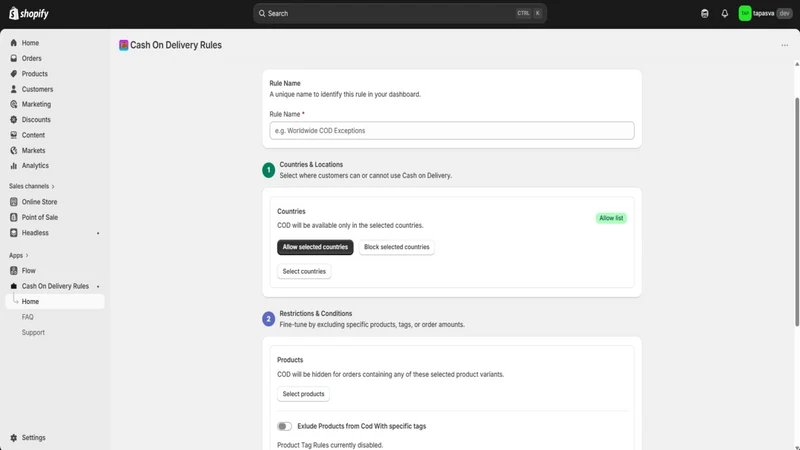
Task: Open Customers via its person icon
Action: [x=14, y=89]
